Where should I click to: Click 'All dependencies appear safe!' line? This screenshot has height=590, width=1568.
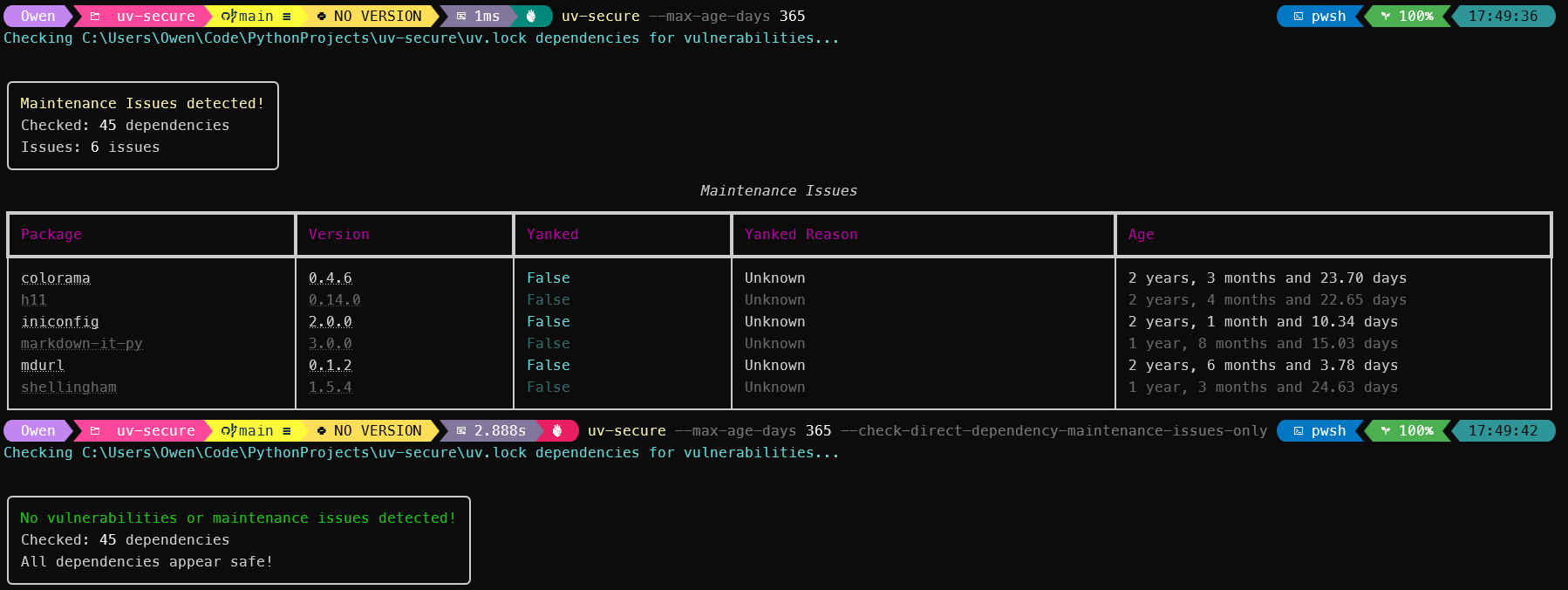pos(147,562)
